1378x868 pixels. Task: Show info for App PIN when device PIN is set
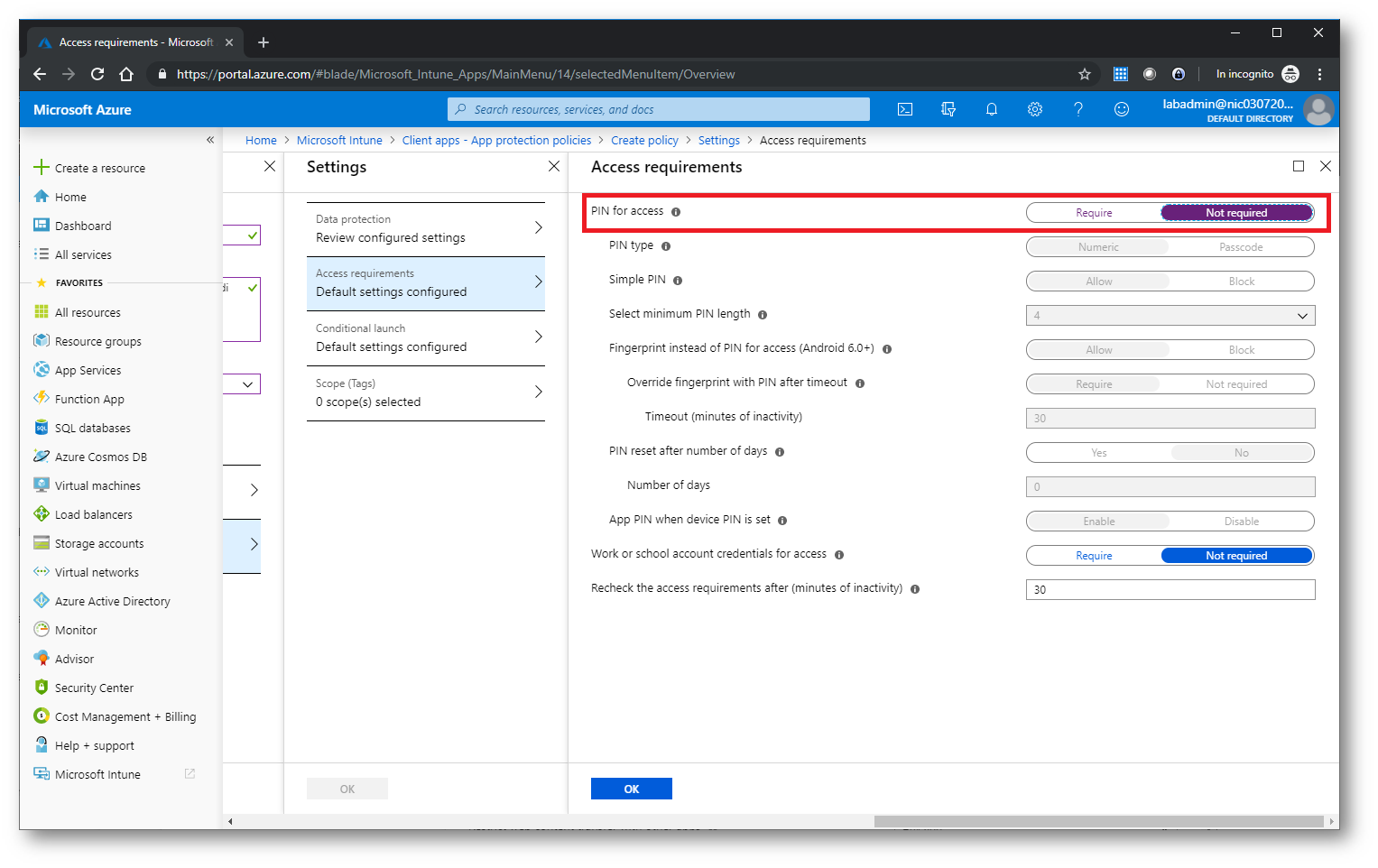click(782, 521)
